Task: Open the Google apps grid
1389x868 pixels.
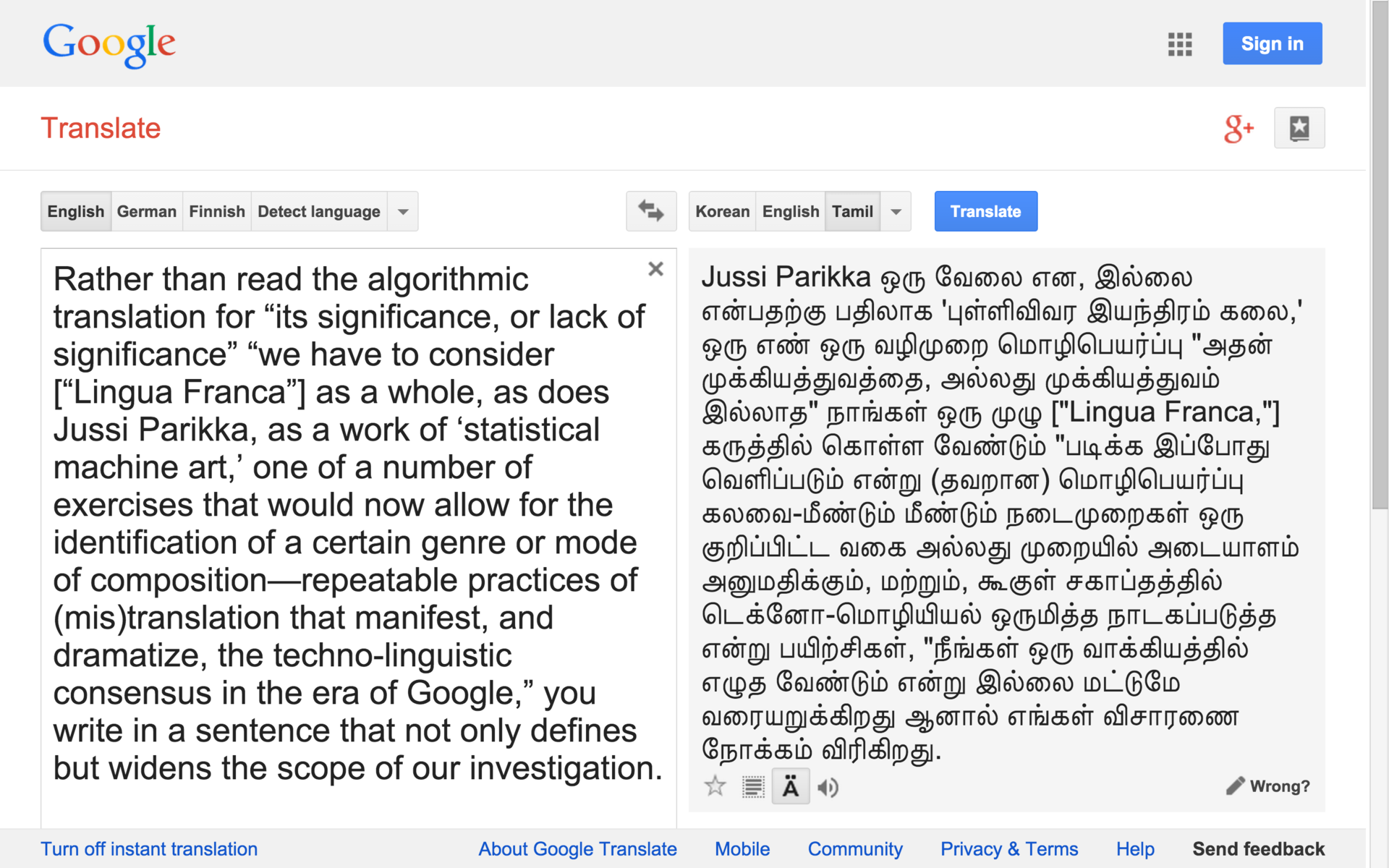Action: pyautogui.click(x=1179, y=44)
